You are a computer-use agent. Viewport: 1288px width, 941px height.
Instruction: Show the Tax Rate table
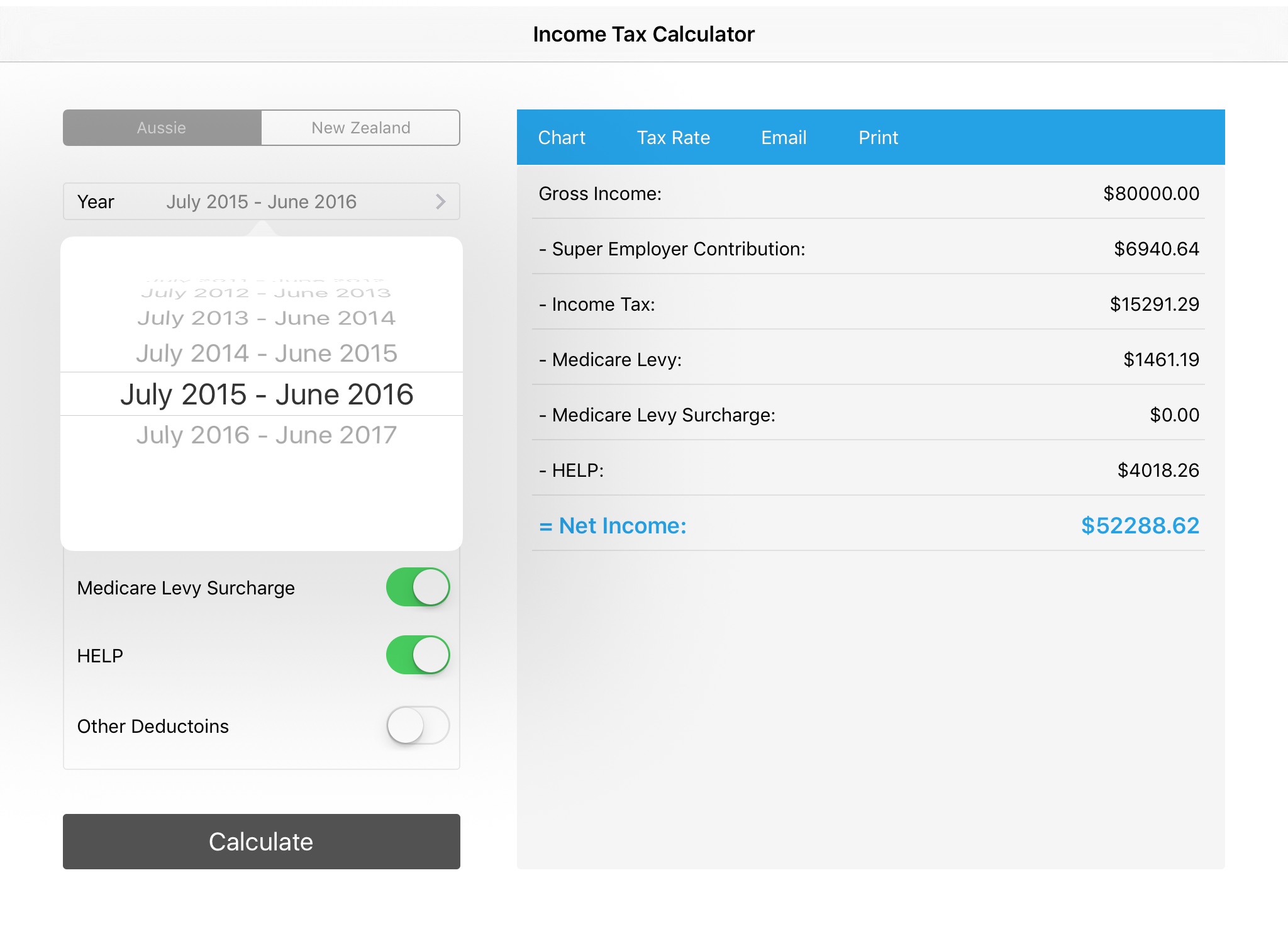(673, 138)
